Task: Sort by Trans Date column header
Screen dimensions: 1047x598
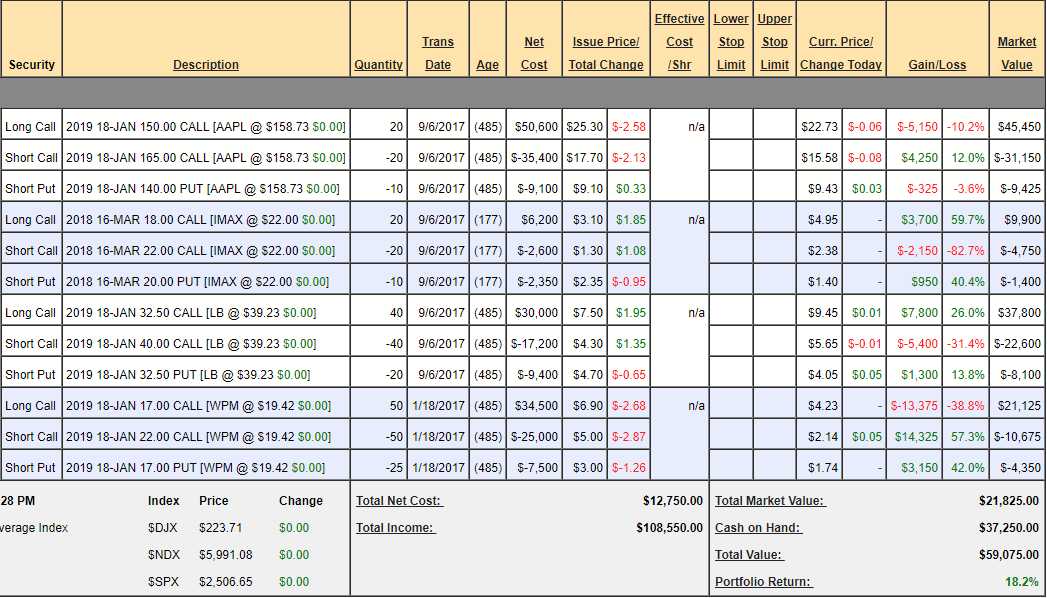Action: tap(437, 53)
